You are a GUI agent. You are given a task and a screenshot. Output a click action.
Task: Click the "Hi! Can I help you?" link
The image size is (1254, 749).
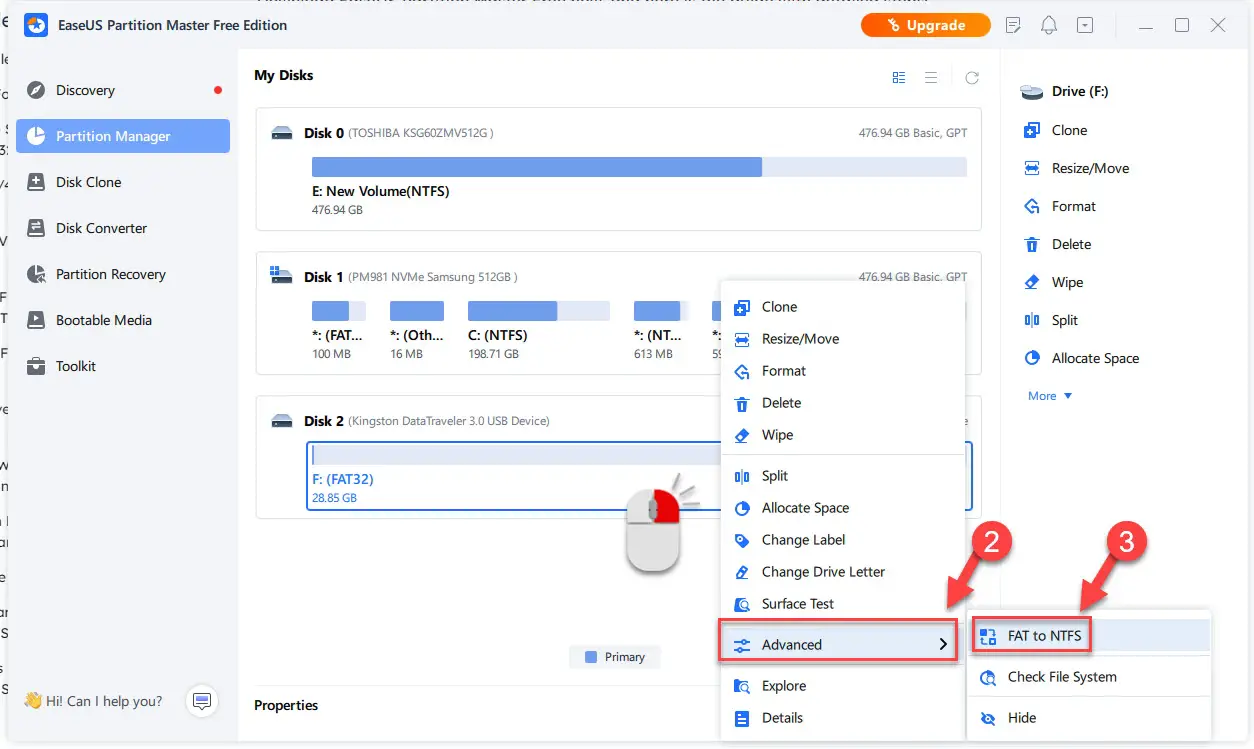pos(93,701)
